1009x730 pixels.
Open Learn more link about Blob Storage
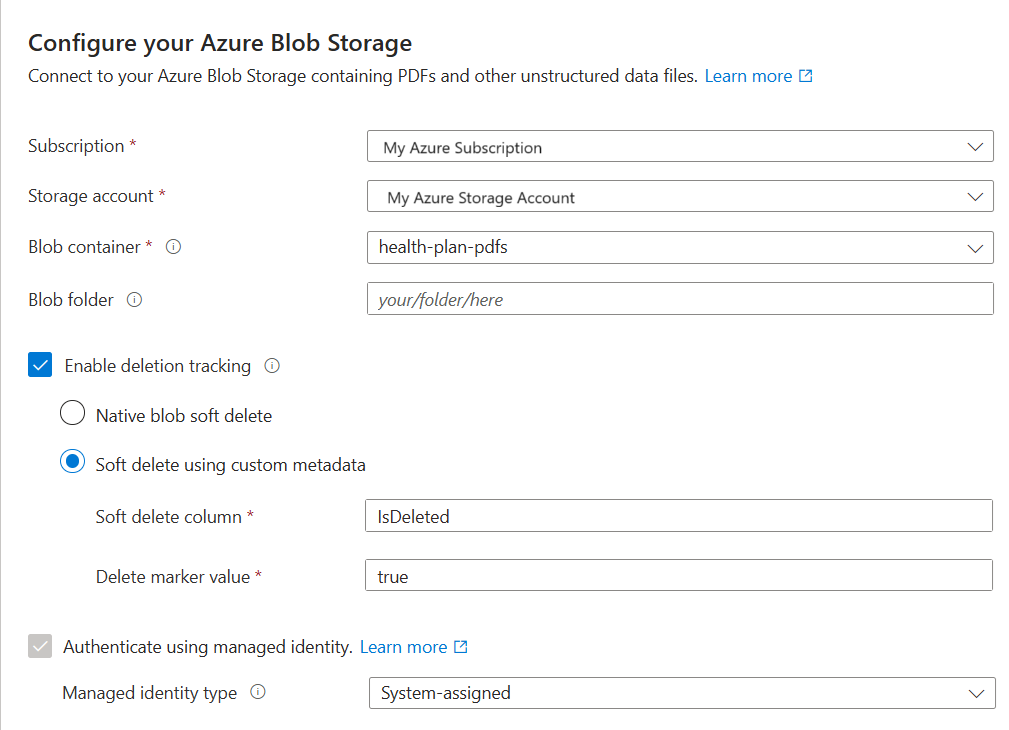pyautogui.click(x=748, y=76)
